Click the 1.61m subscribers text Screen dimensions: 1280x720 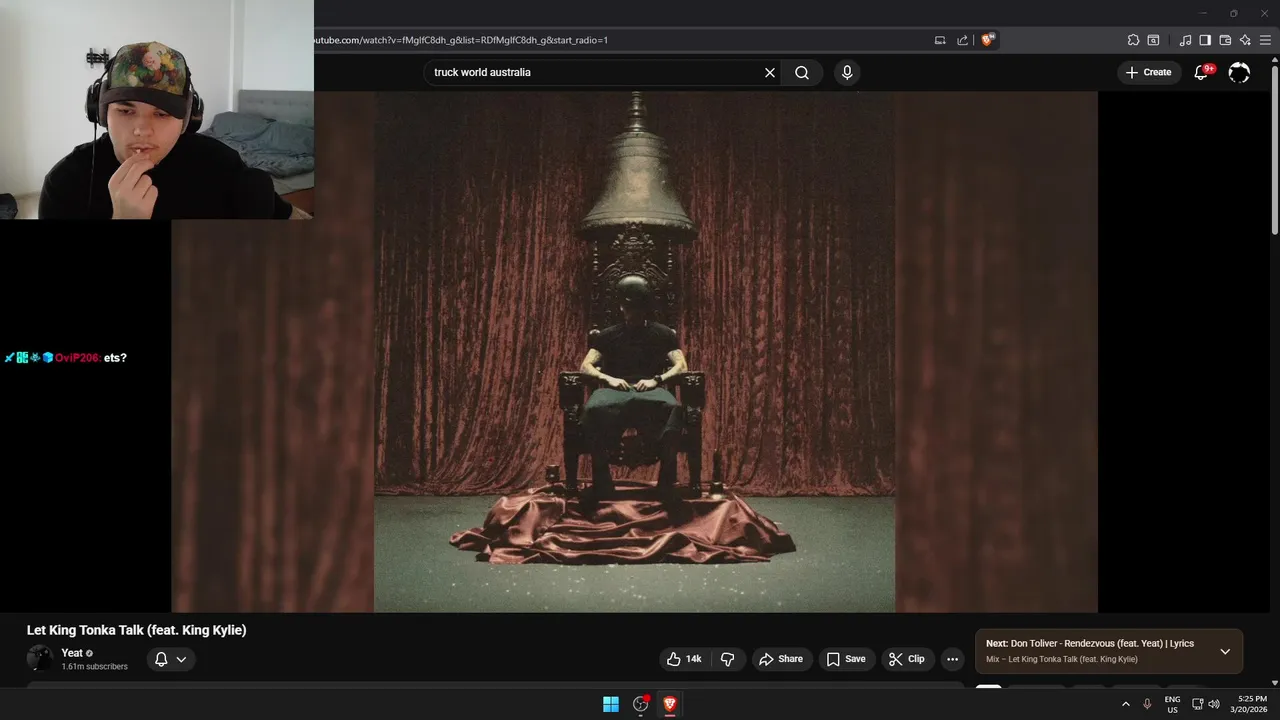94,667
